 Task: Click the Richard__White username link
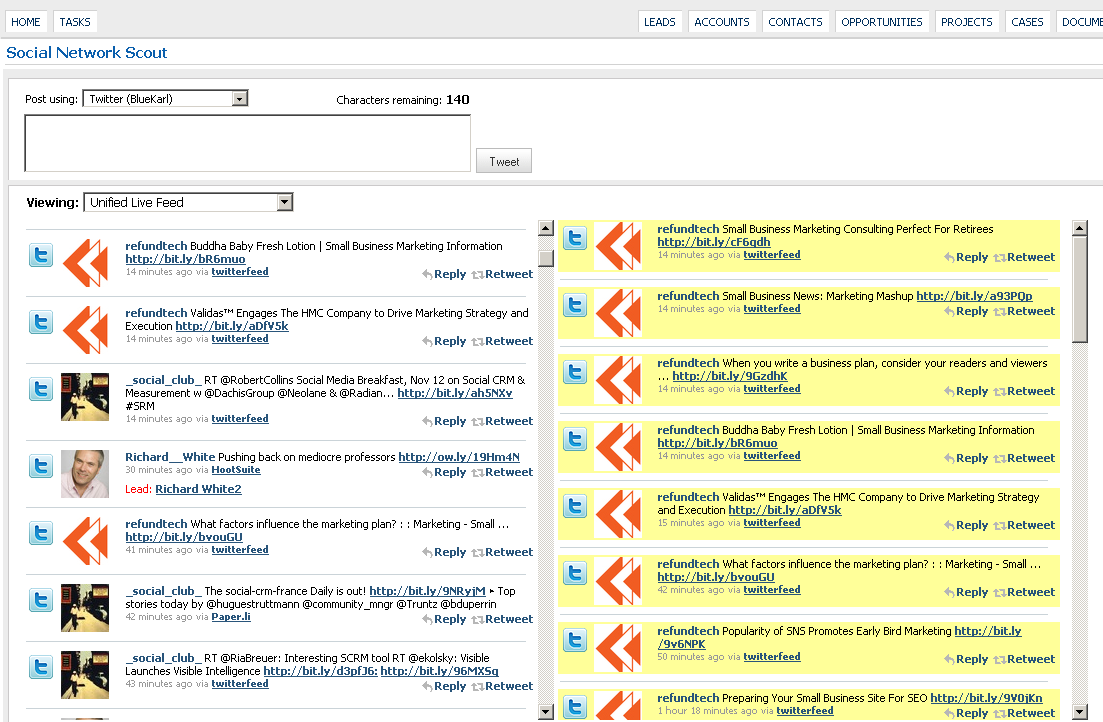click(x=170, y=457)
